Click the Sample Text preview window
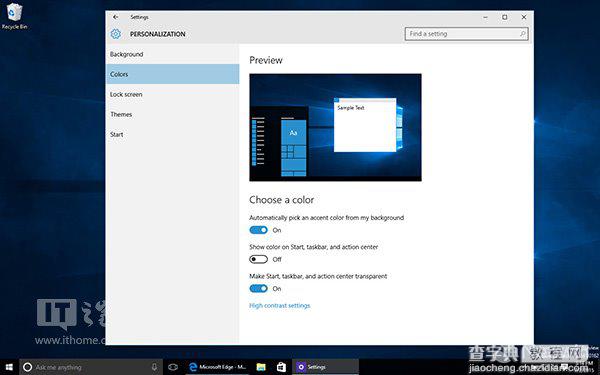600x375 pixels. (365, 125)
